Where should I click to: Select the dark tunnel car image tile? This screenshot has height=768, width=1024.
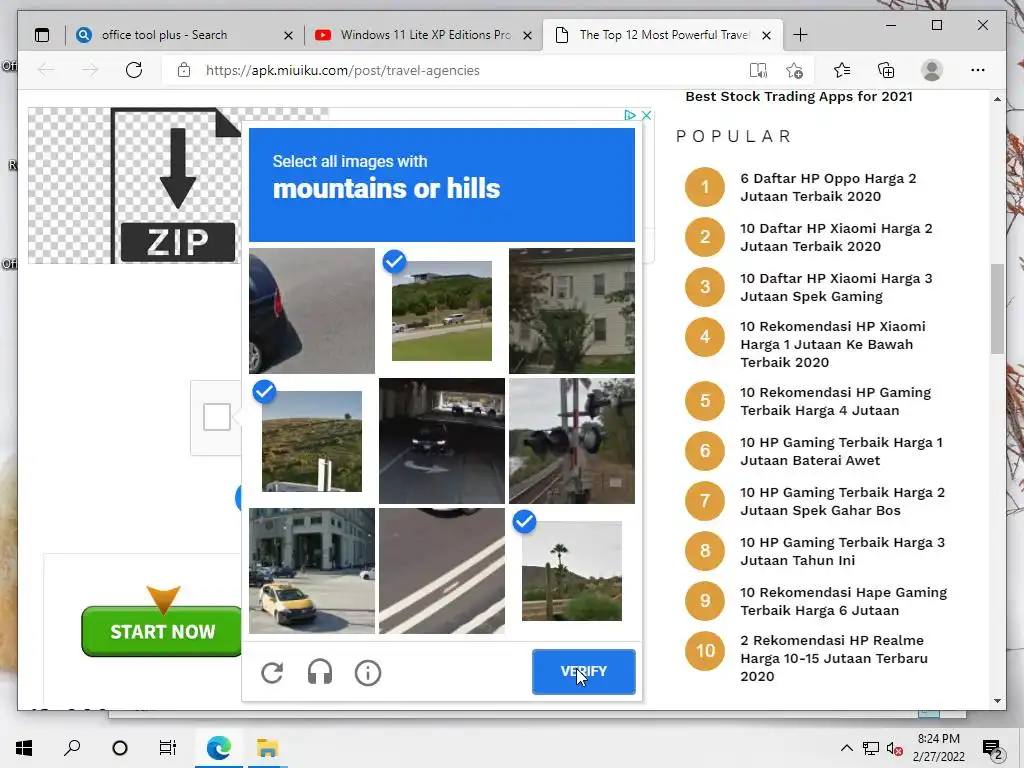[441, 441]
